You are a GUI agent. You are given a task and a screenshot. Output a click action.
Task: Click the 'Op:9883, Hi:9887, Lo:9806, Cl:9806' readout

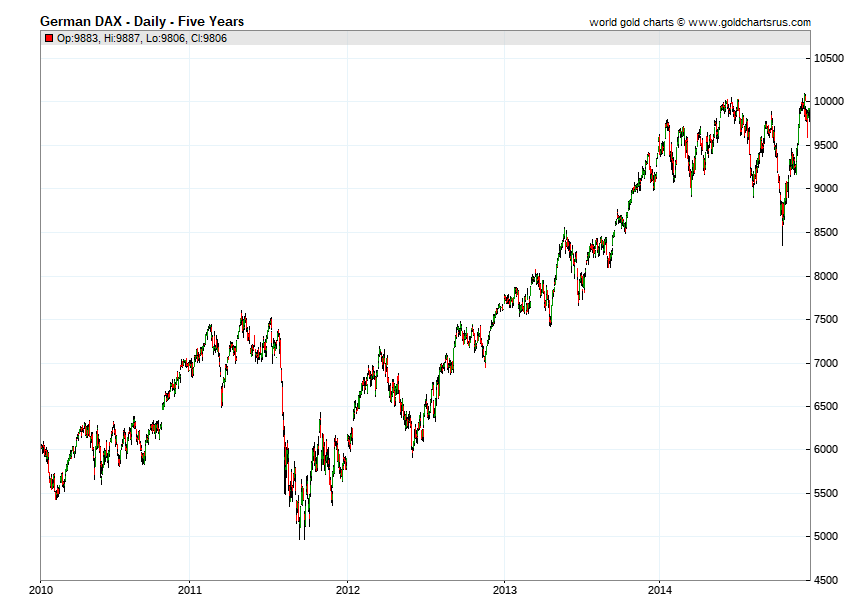(142, 38)
